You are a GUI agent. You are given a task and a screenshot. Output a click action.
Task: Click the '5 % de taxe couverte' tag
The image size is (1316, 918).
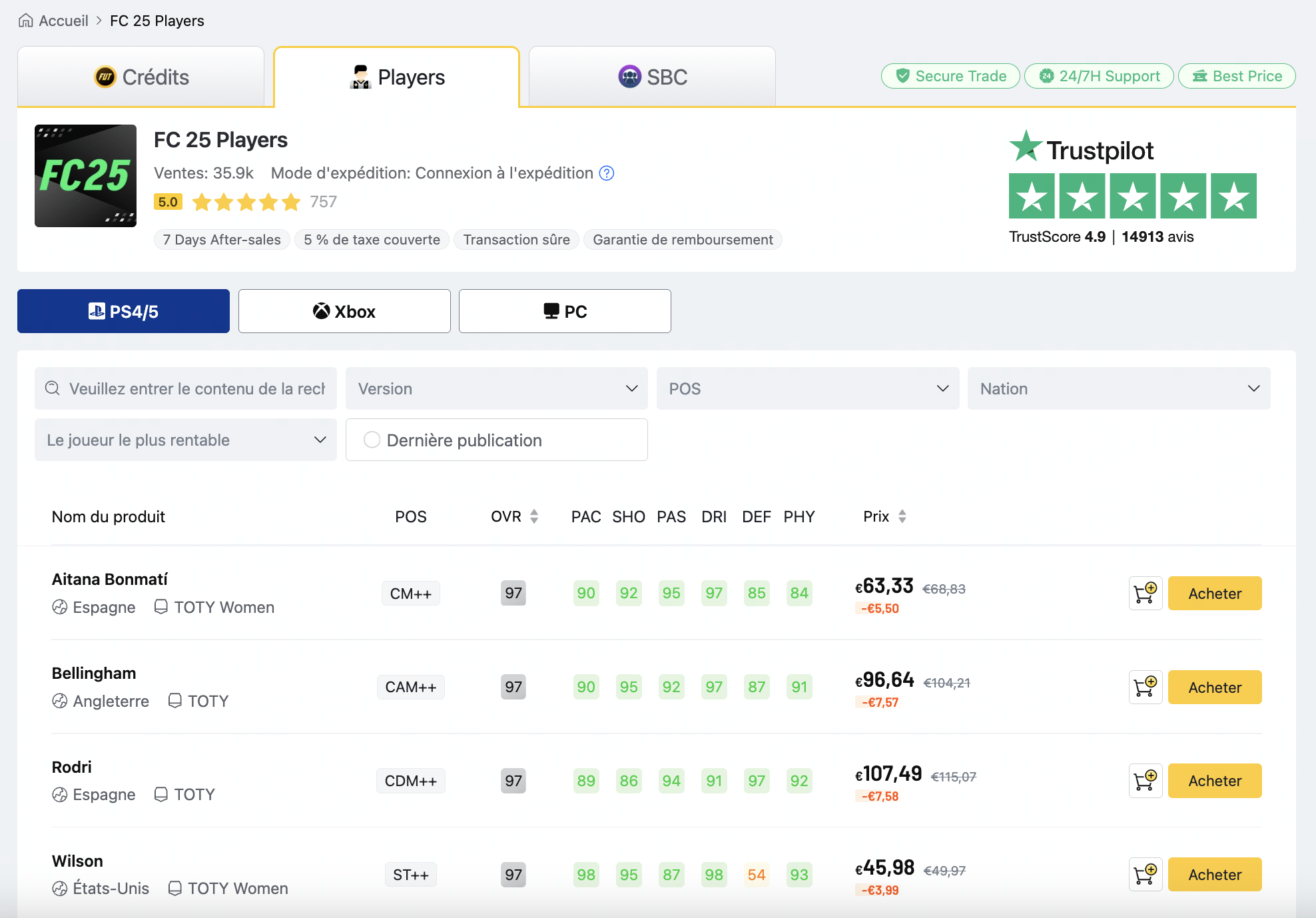click(372, 240)
